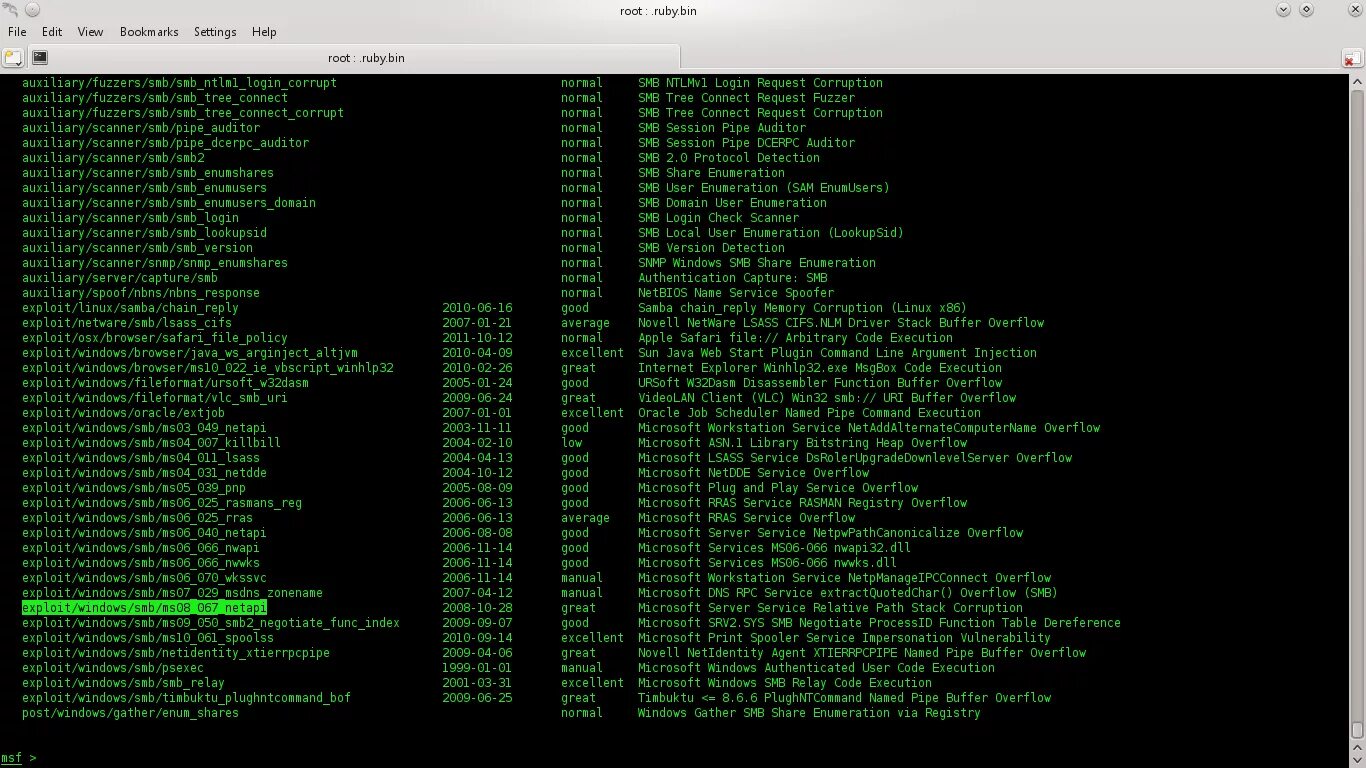Viewport: 1366px width, 768px height.
Task: Open the Help menu
Action: (x=264, y=32)
